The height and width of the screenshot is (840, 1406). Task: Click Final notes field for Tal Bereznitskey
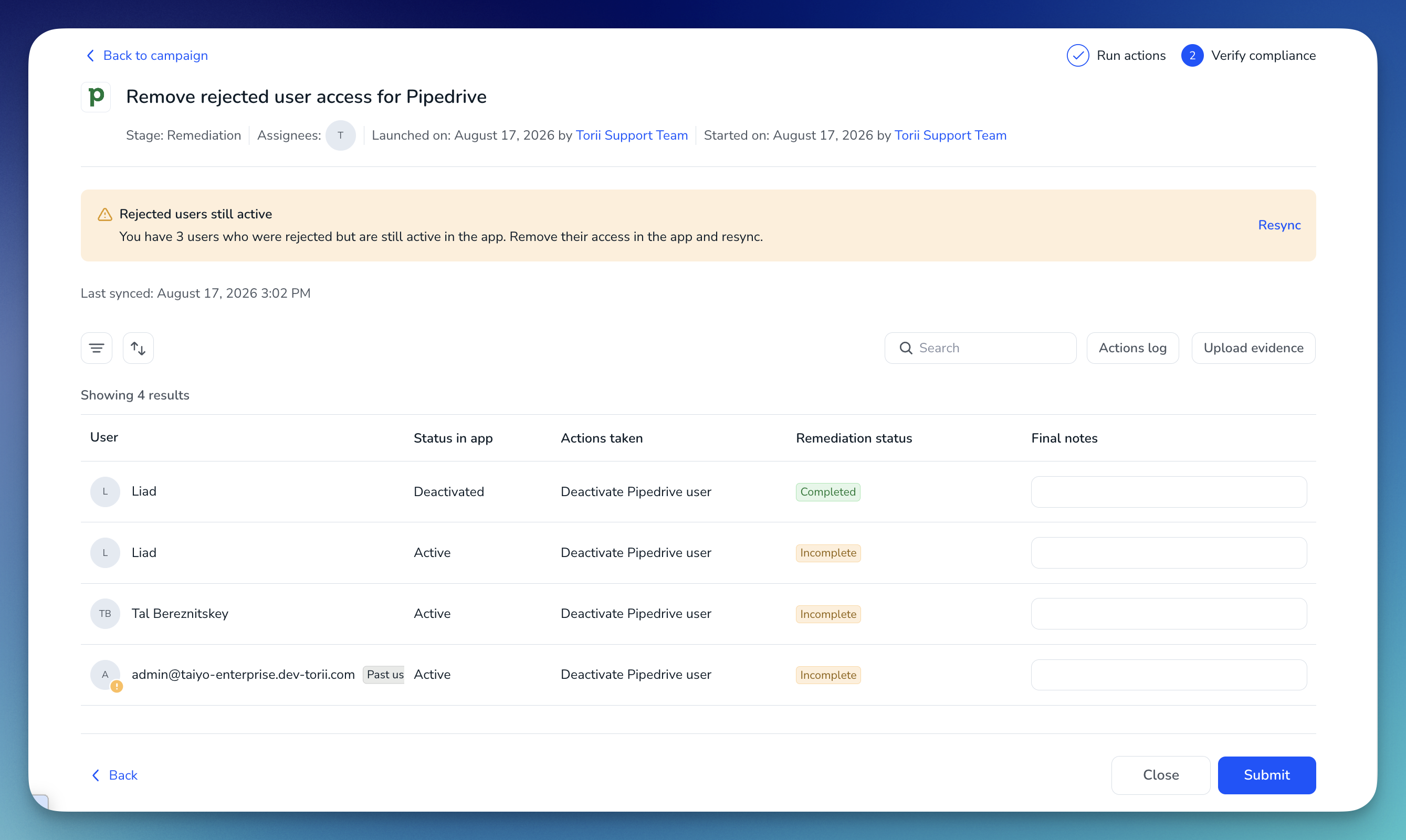[1169, 614]
